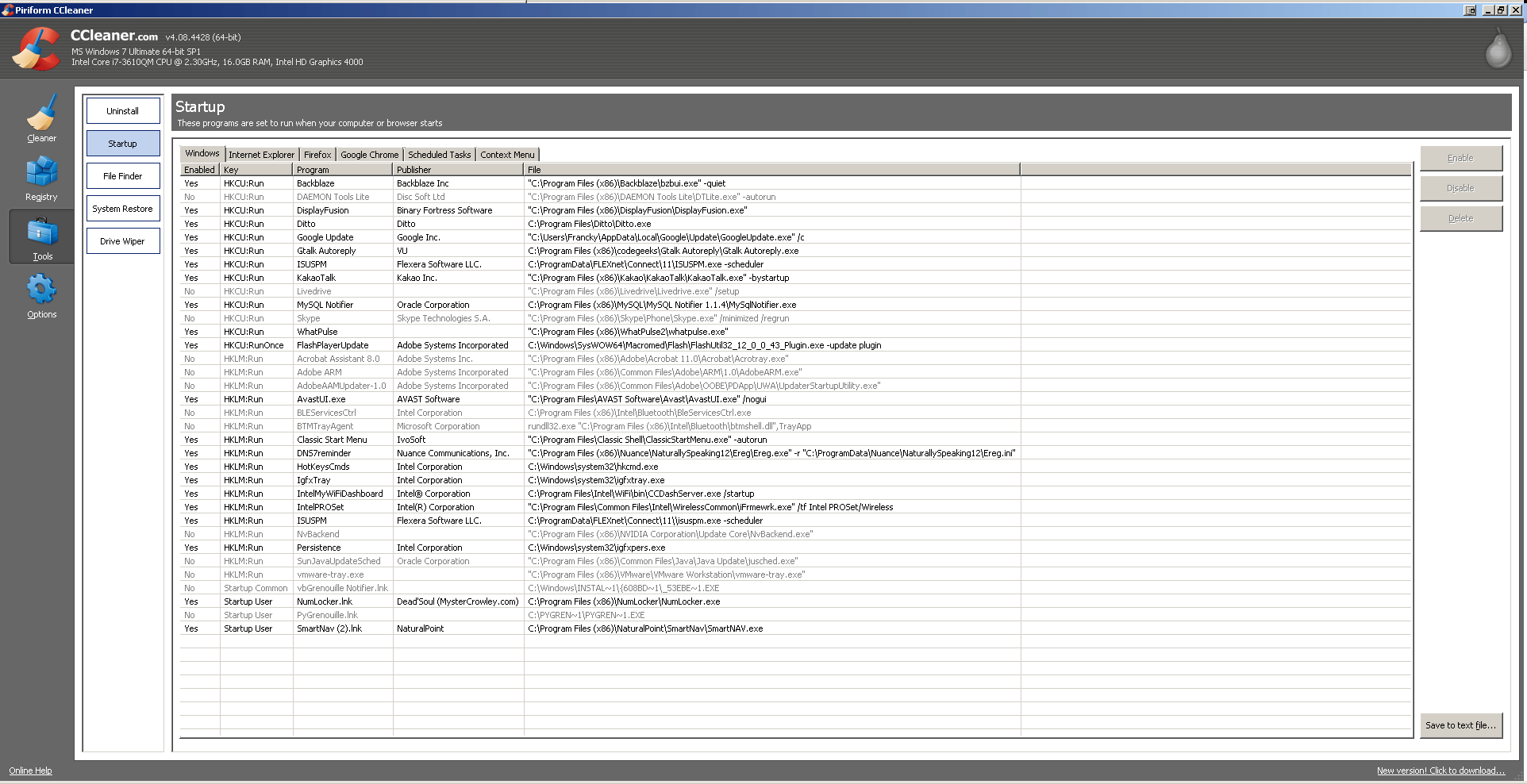Select the DisplayFusion startup entry
1527x784 pixels.
click(x=795, y=210)
